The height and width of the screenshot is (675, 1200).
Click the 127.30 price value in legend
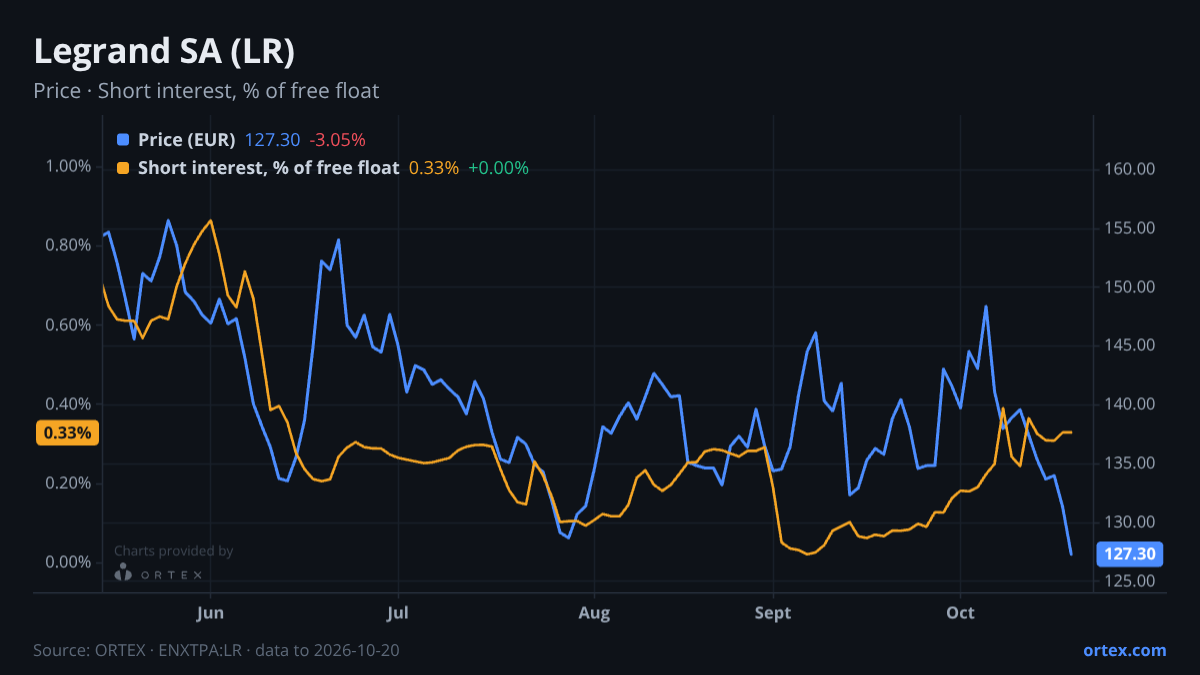coord(272,140)
